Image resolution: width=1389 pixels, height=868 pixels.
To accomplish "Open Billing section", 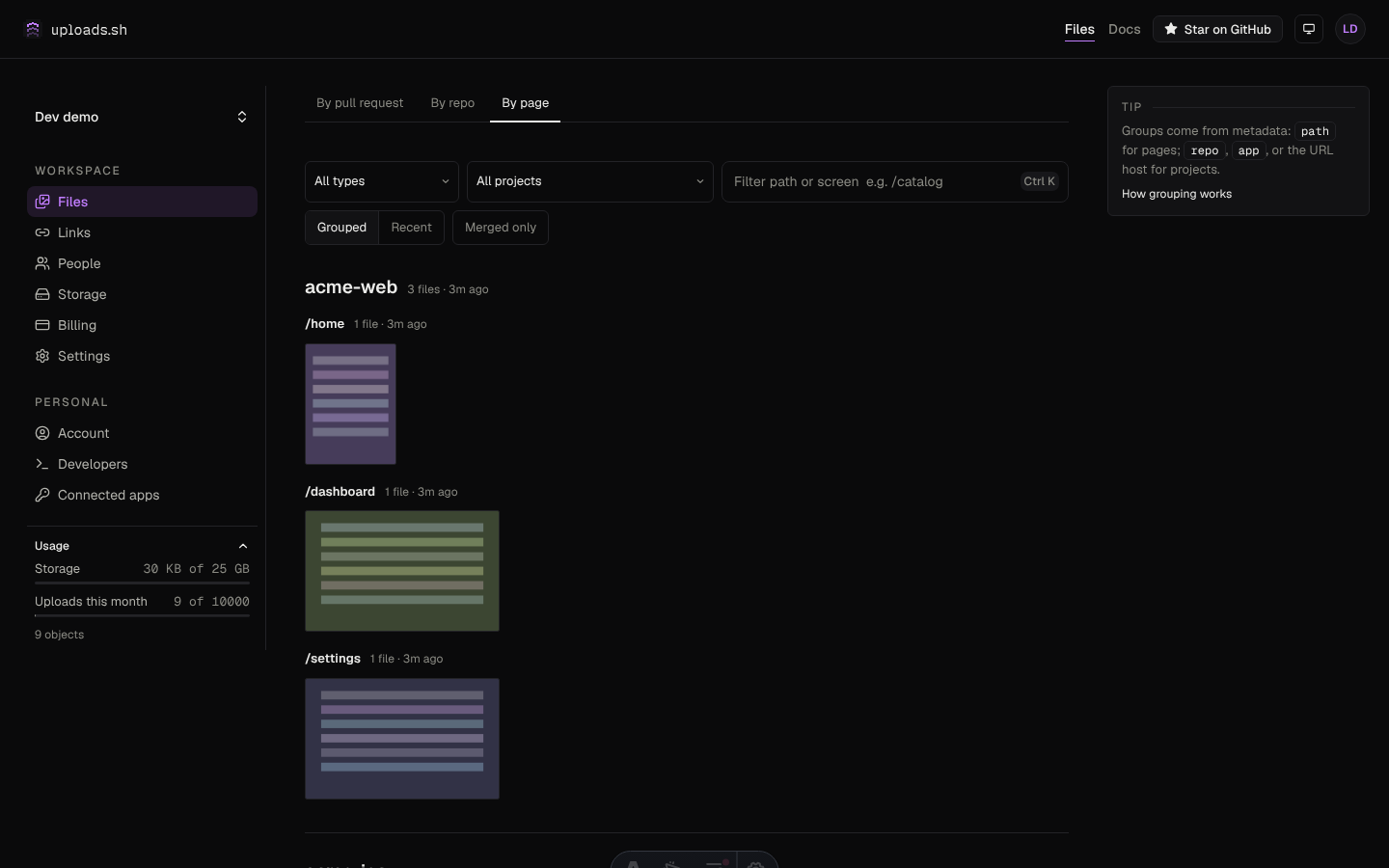I will [142, 325].
